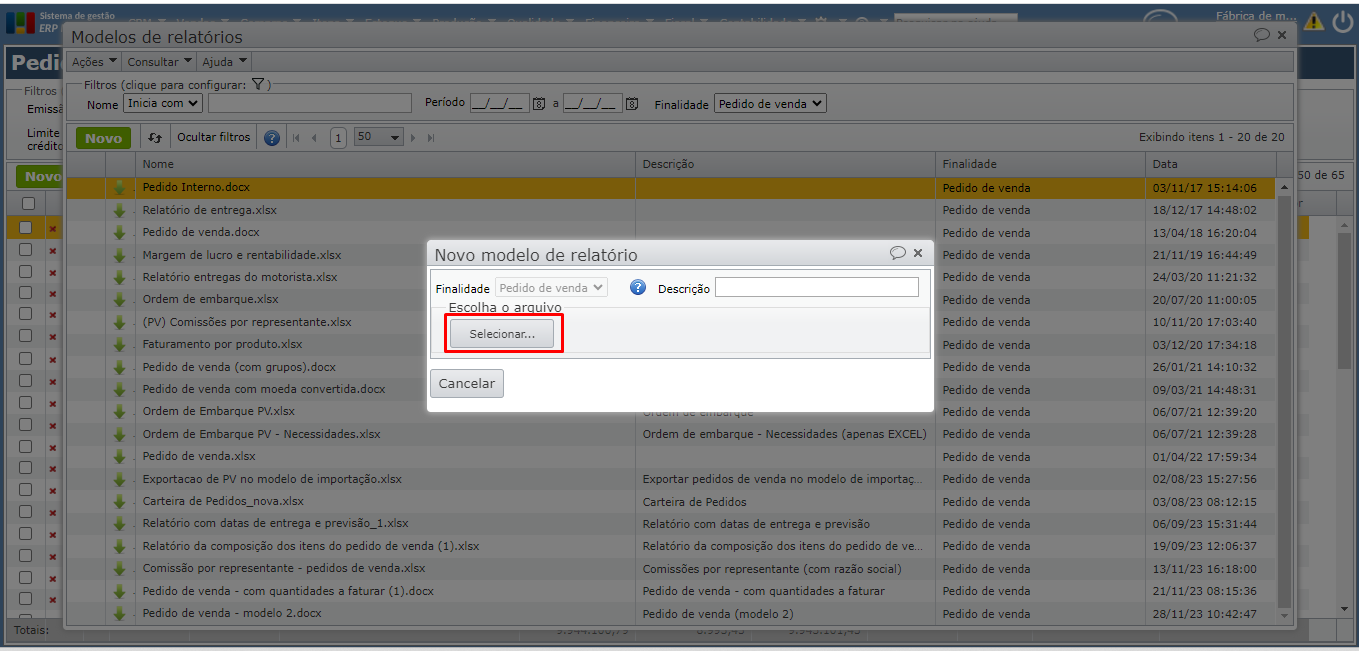Download the Relatório de entrega.xlsx template
The image size is (1359, 651).
point(120,210)
